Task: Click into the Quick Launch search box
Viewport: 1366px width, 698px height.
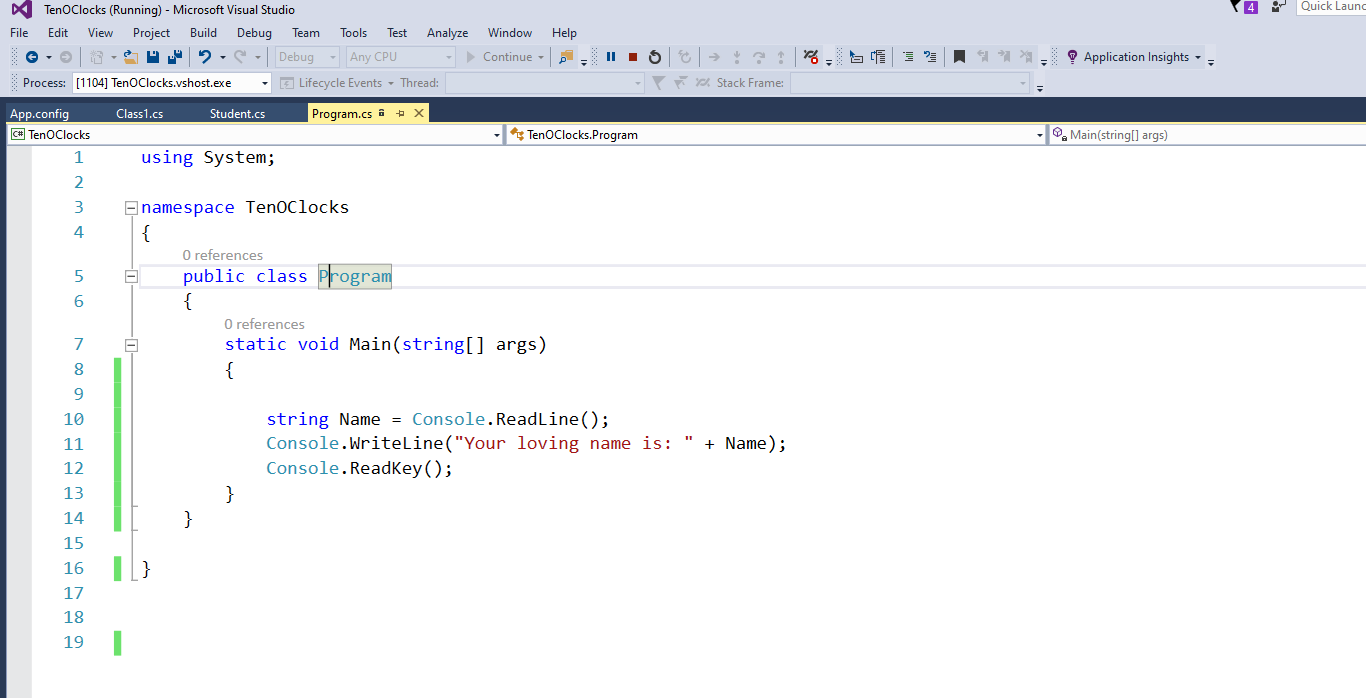Action: point(1332,7)
